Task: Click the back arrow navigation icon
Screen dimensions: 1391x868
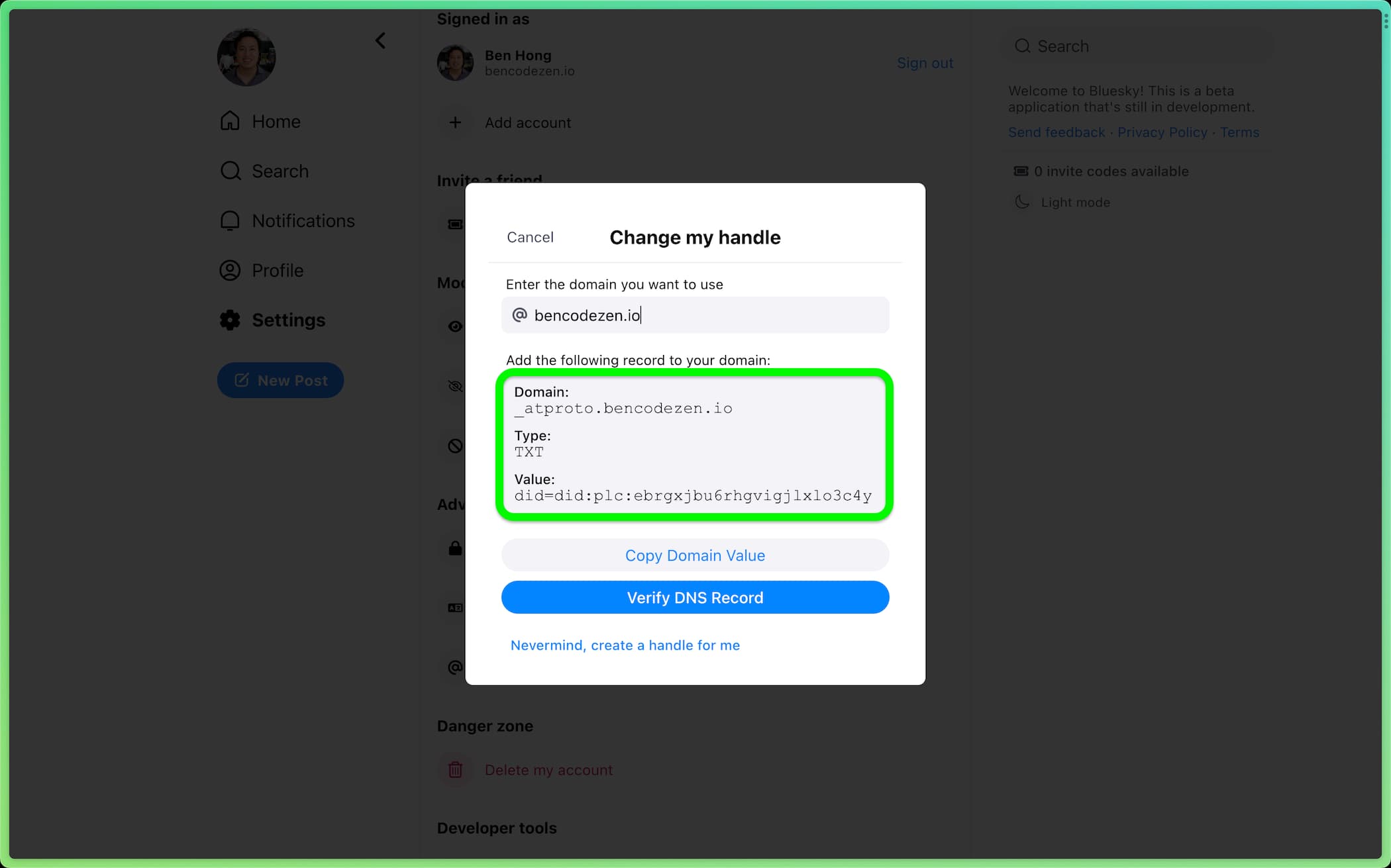Action: [381, 40]
